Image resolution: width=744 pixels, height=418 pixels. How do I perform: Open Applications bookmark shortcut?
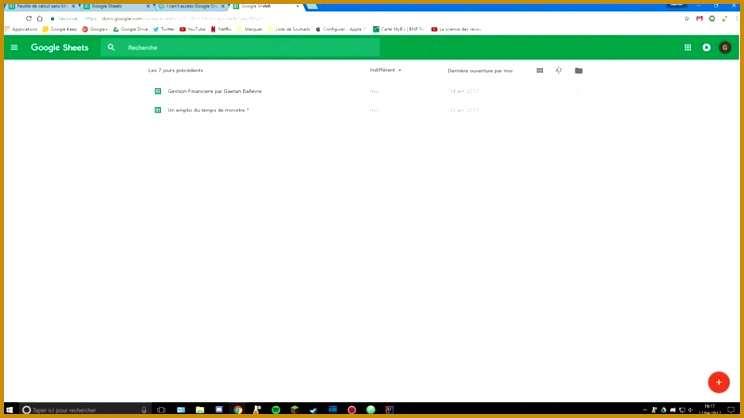tap(21, 29)
